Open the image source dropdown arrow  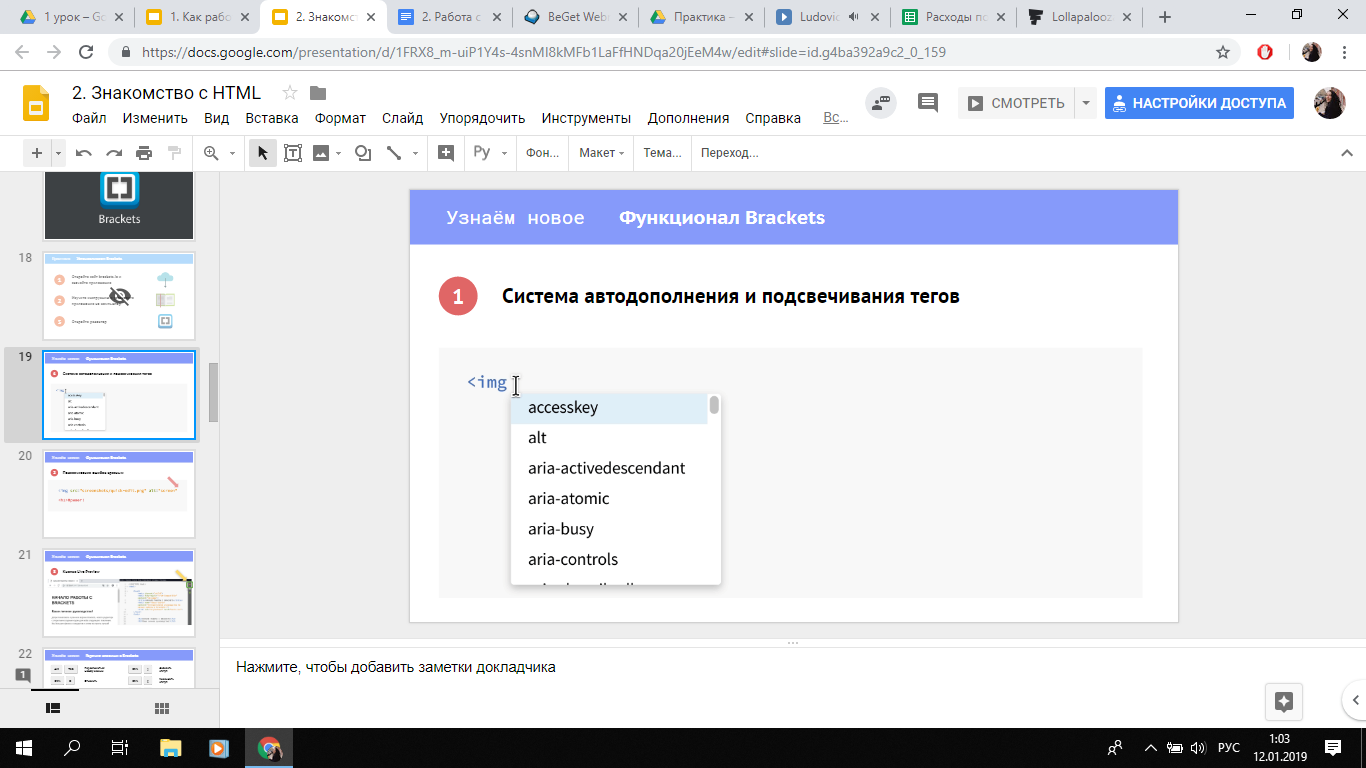tap(338, 153)
